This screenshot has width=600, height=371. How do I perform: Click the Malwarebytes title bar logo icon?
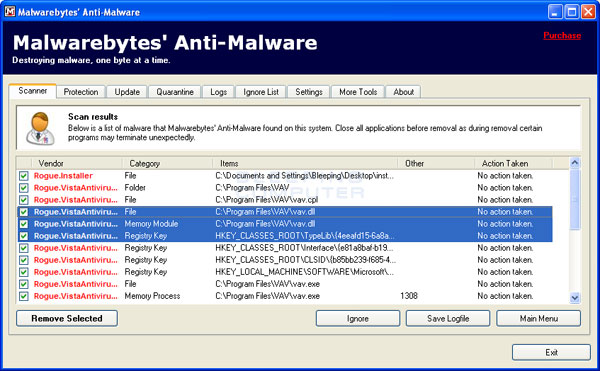[x=10, y=11]
